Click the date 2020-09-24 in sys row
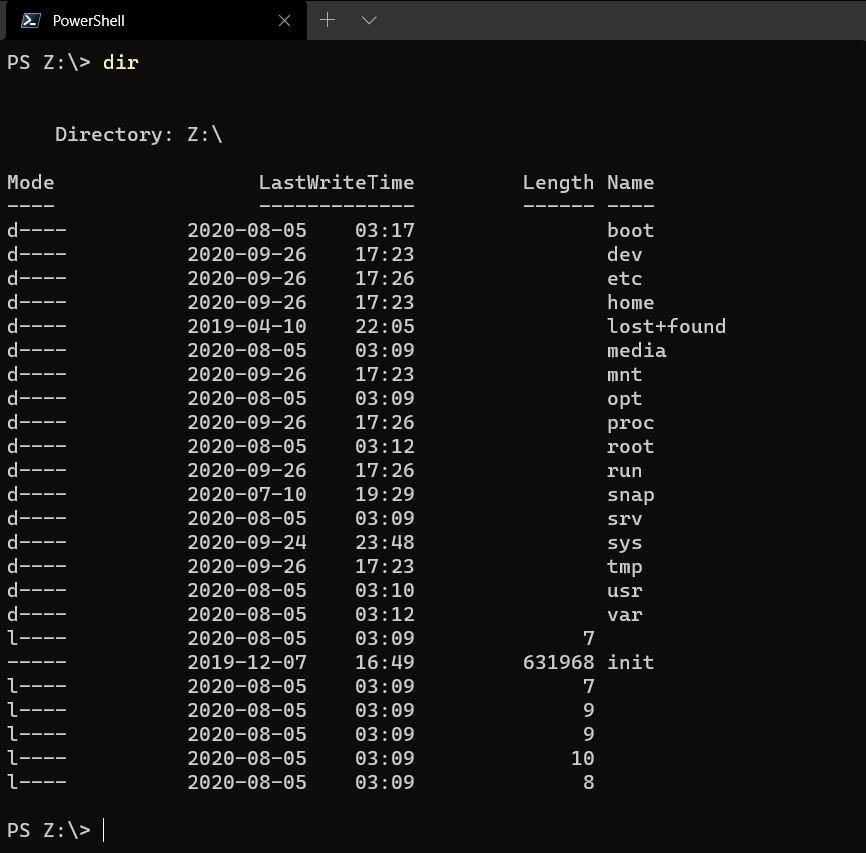The height and width of the screenshot is (853, 866). (x=246, y=542)
